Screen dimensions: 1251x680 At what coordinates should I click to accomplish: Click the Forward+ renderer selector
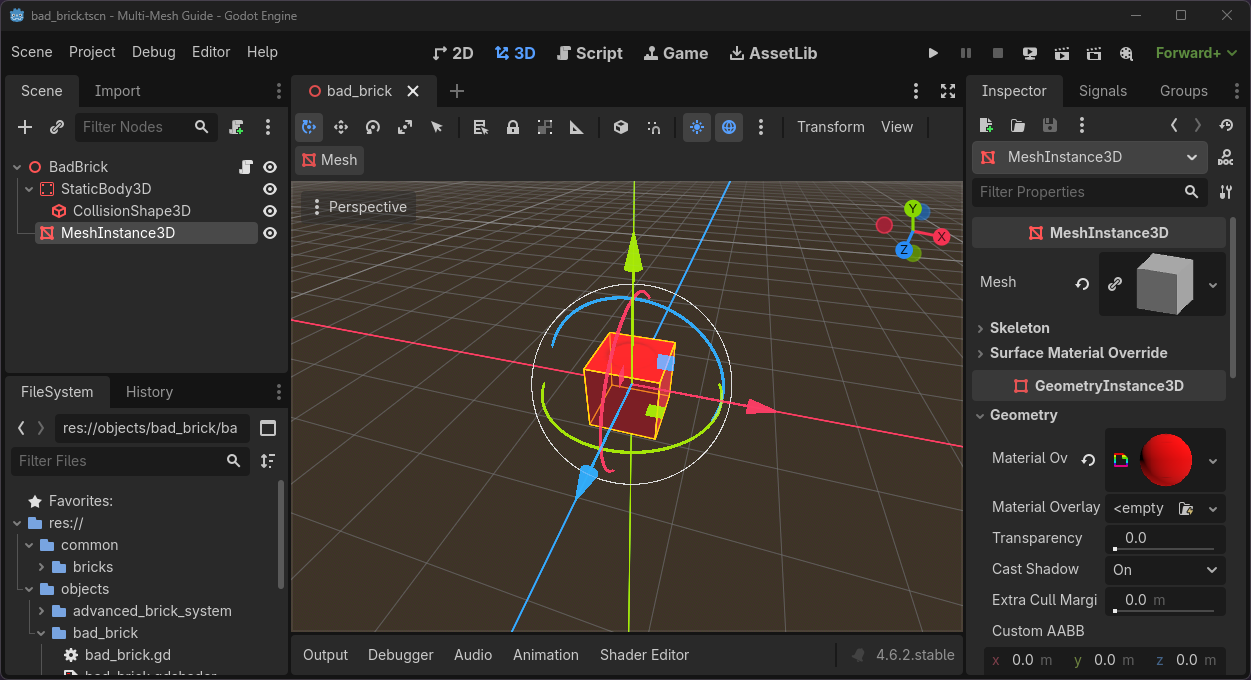click(1196, 53)
